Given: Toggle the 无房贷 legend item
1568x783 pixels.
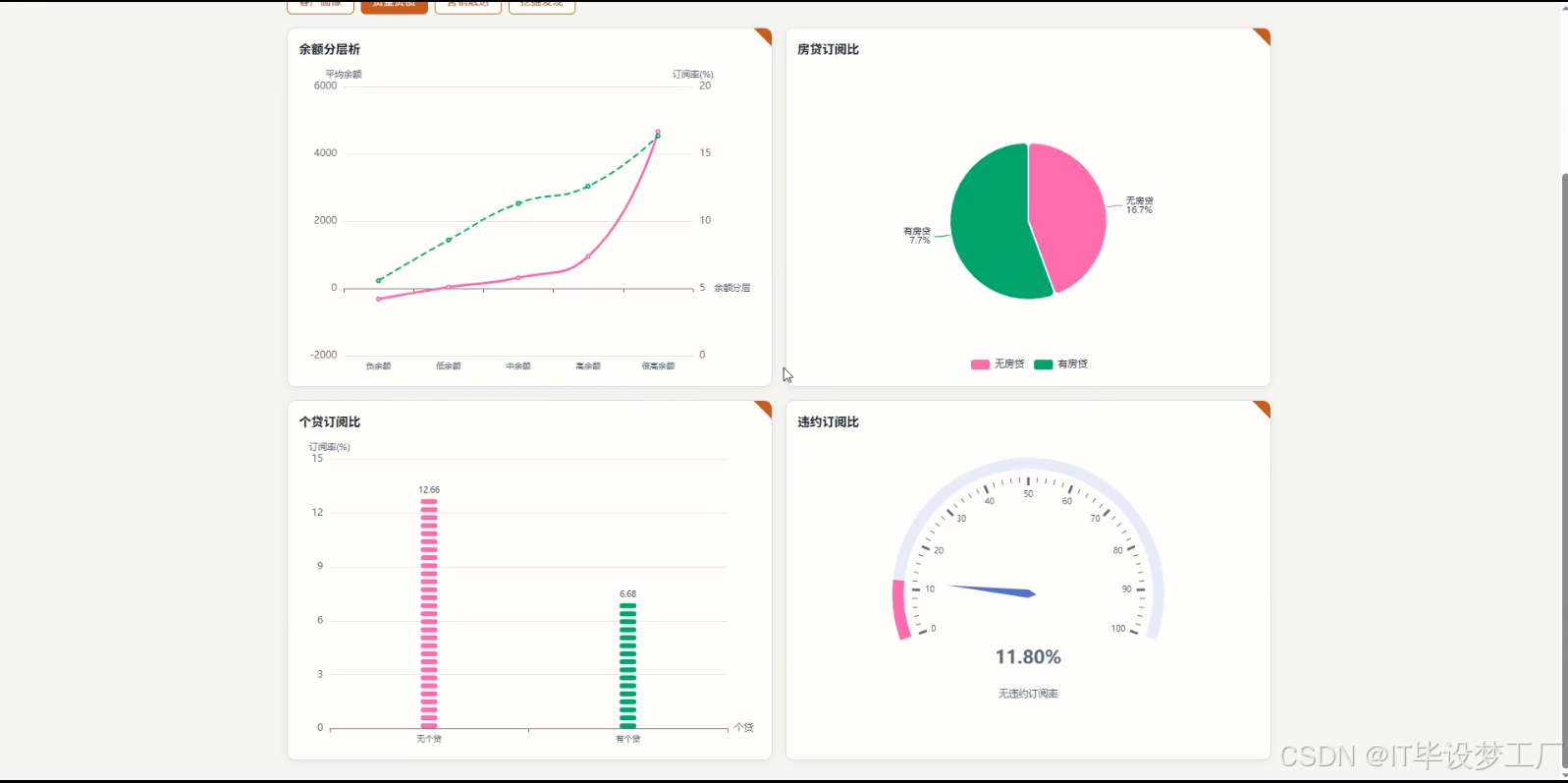Looking at the screenshot, I should tap(998, 364).
